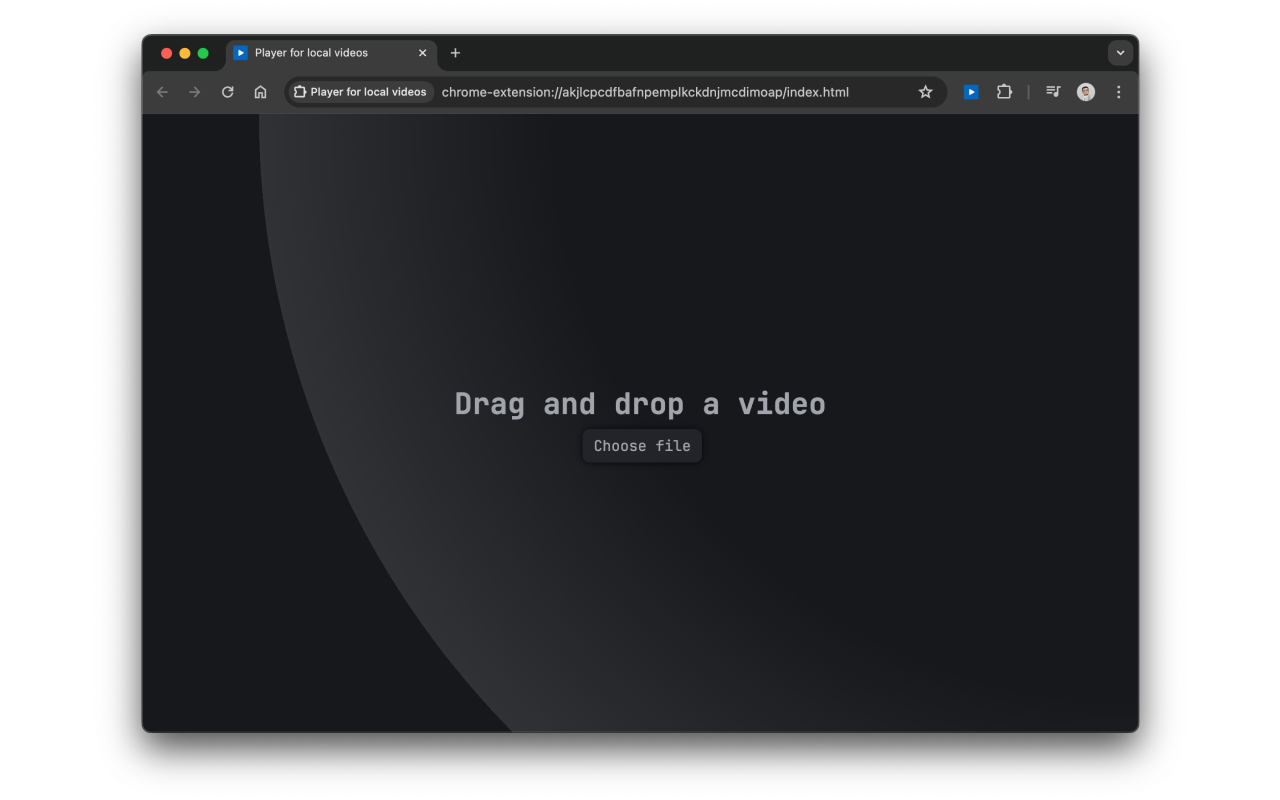Open the Player for local videos extension icon
The image size is (1280, 800).
970,91
